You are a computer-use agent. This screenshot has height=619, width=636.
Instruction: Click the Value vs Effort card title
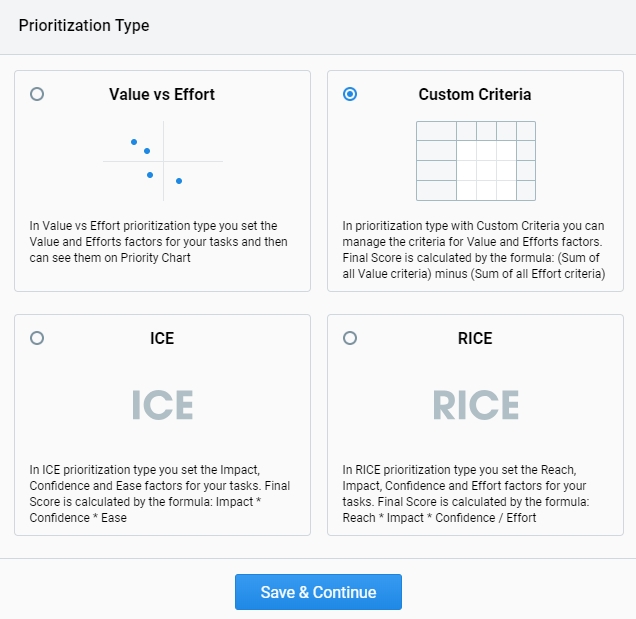click(162, 95)
